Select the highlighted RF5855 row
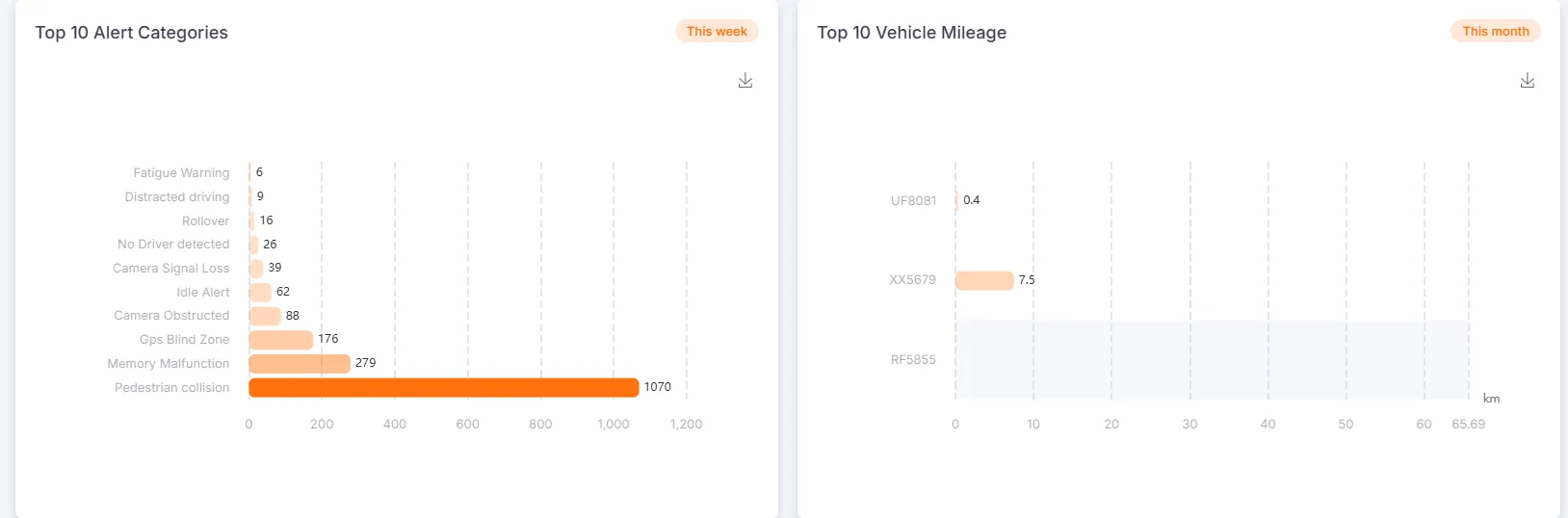 [x=1212, y=360]
